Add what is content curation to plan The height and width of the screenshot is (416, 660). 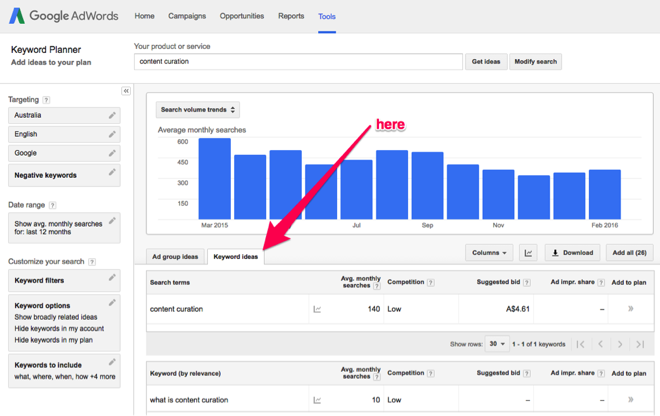click(631, 400)
